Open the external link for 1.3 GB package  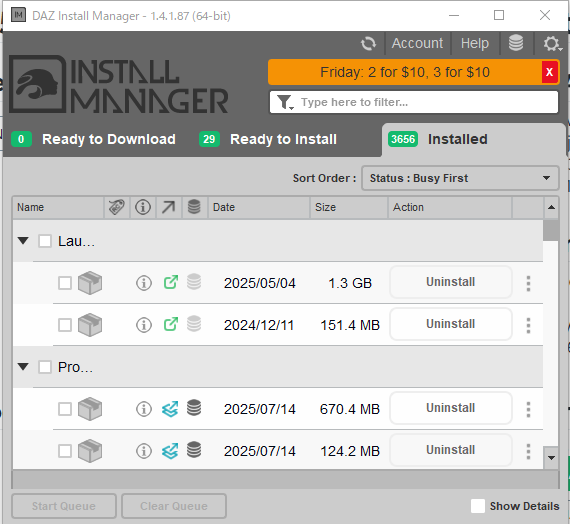coord(171,282)
